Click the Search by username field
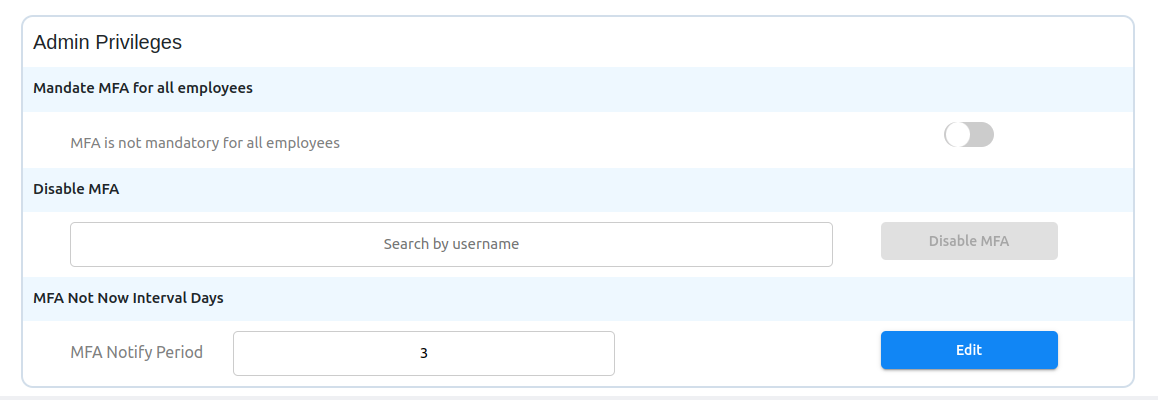This screenshot has width=1158, height=400. click(451, 244)
